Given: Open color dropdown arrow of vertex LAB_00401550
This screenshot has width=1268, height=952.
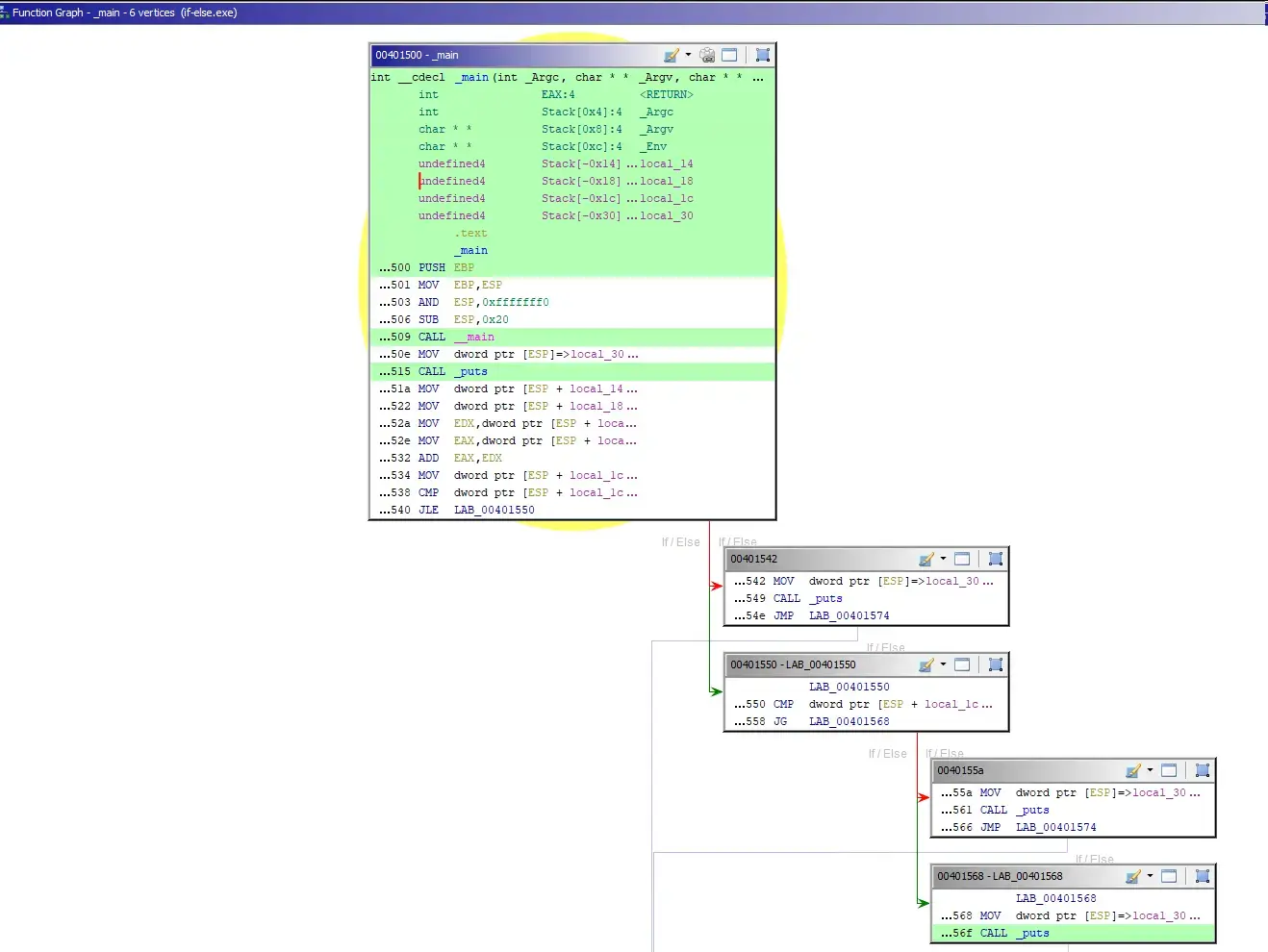Looking at the screenshot, I should [x=943, y=664].
